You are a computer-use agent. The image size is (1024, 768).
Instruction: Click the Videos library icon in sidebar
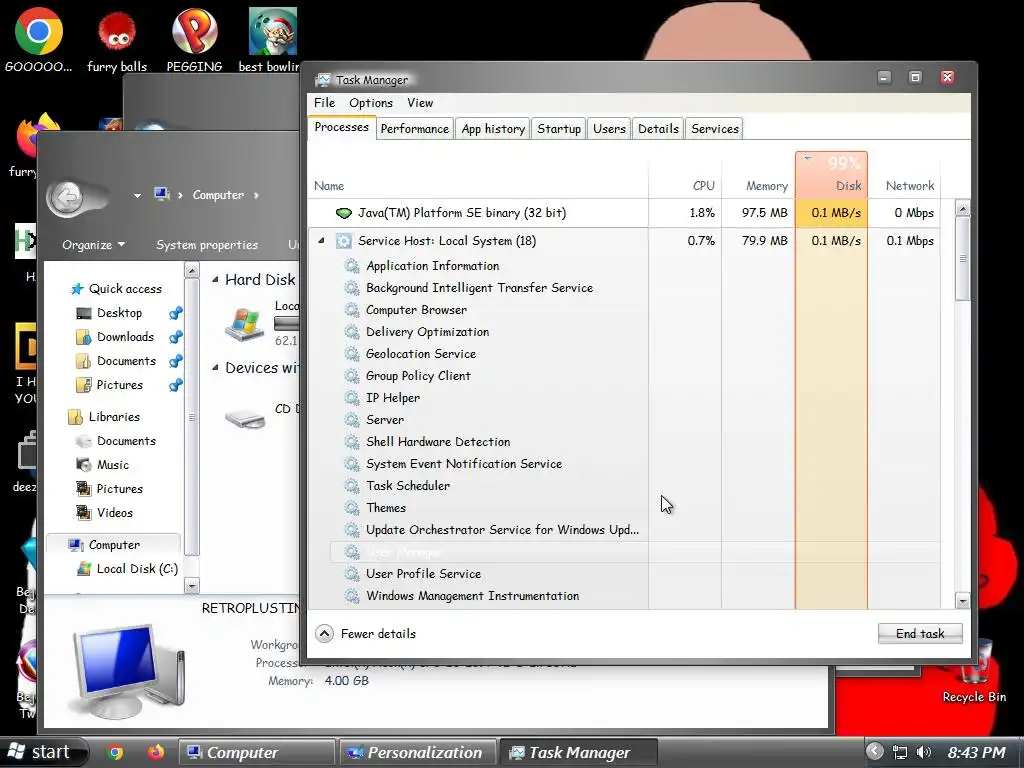coord(84,513)
